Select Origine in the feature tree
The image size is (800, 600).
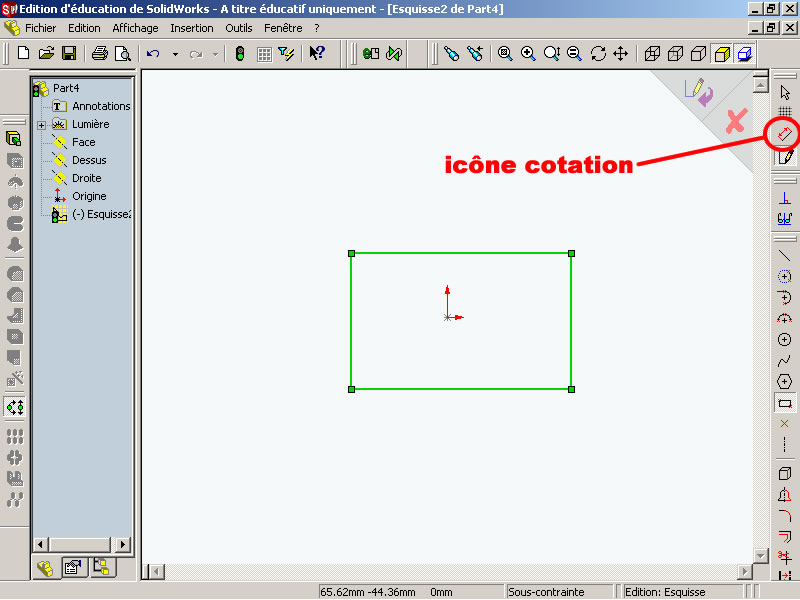pos(89,196)
